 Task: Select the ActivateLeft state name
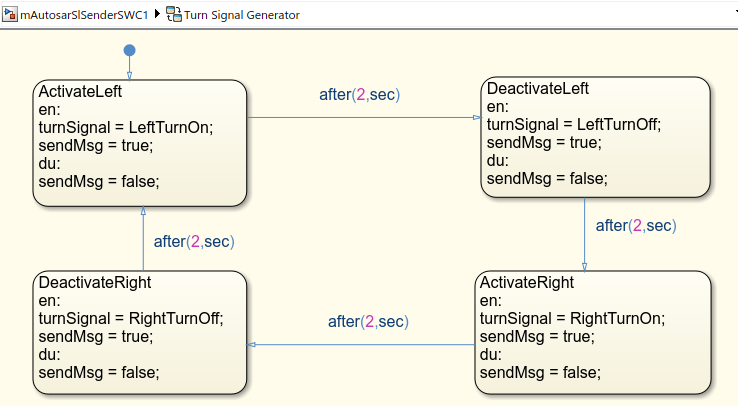tap(80, 91)
